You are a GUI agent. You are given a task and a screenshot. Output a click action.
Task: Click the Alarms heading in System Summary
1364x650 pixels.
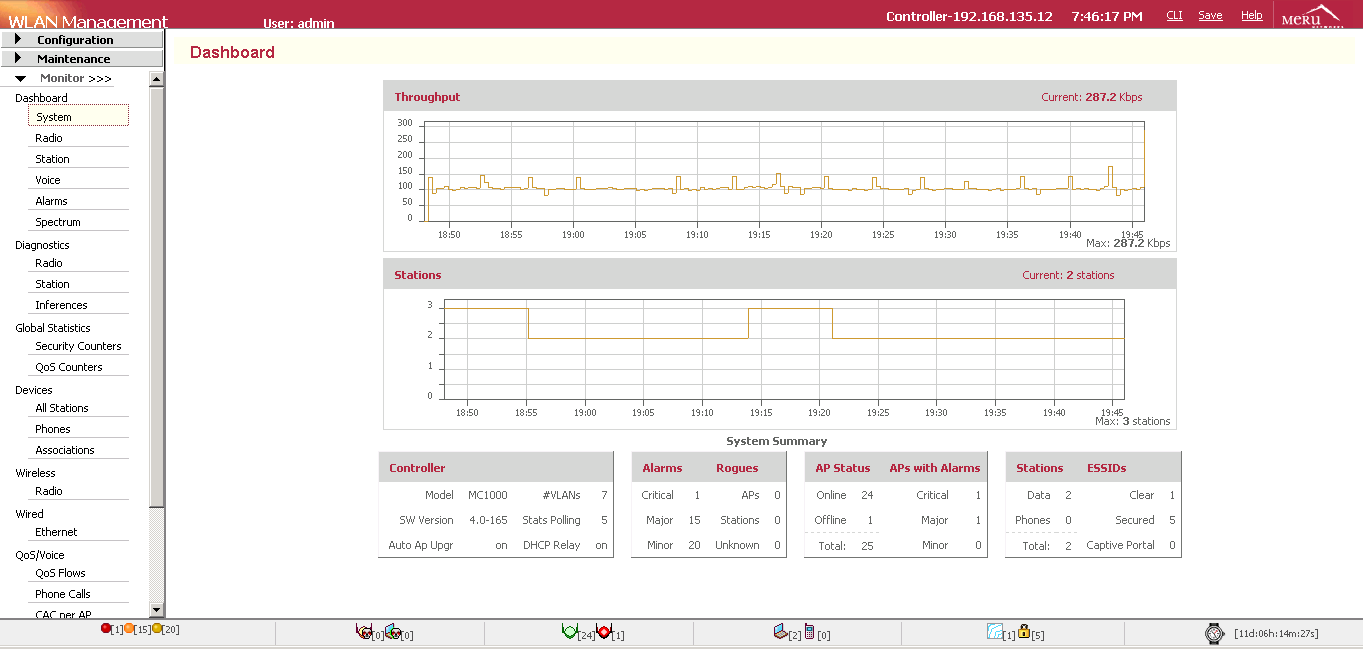tap(662, 468)
